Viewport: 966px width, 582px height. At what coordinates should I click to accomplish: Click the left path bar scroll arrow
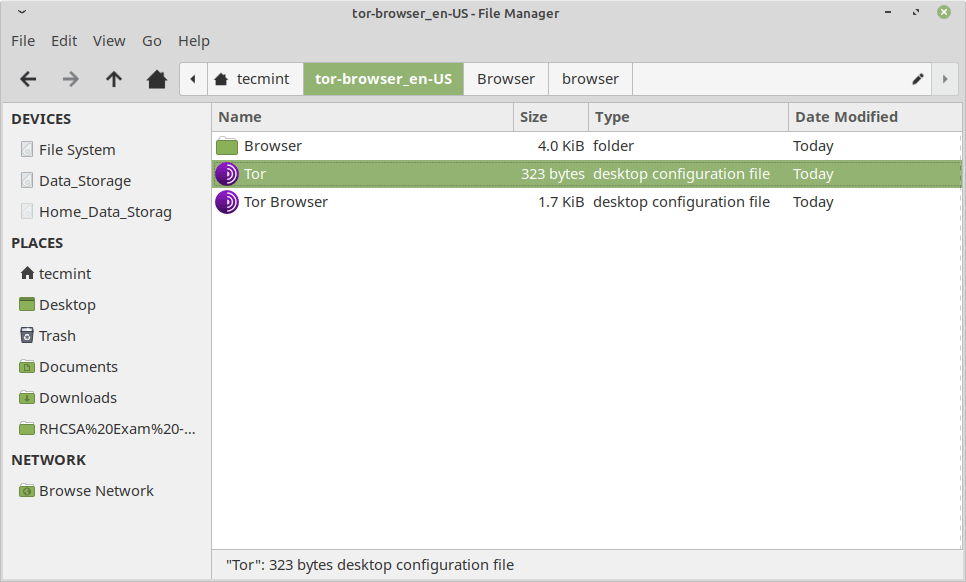[x=193, y=79]
